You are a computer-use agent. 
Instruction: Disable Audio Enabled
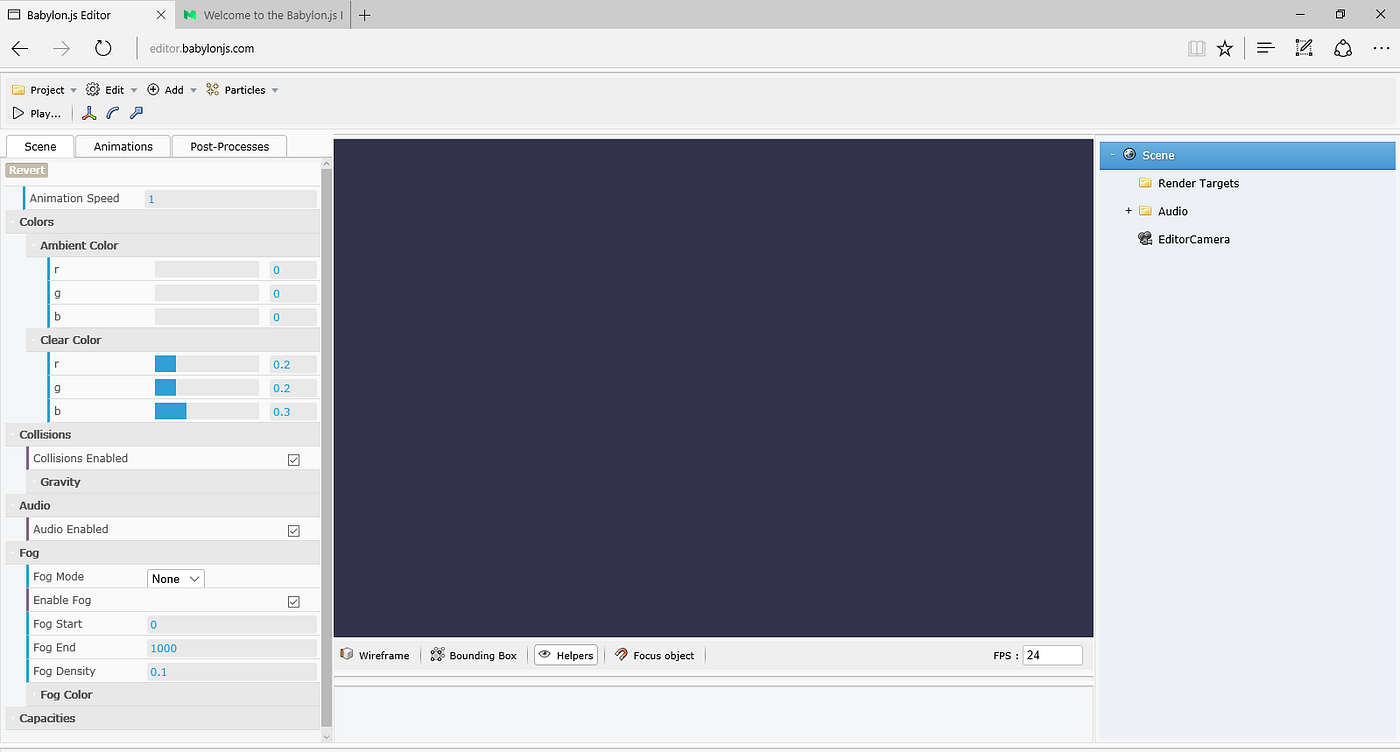293,529
